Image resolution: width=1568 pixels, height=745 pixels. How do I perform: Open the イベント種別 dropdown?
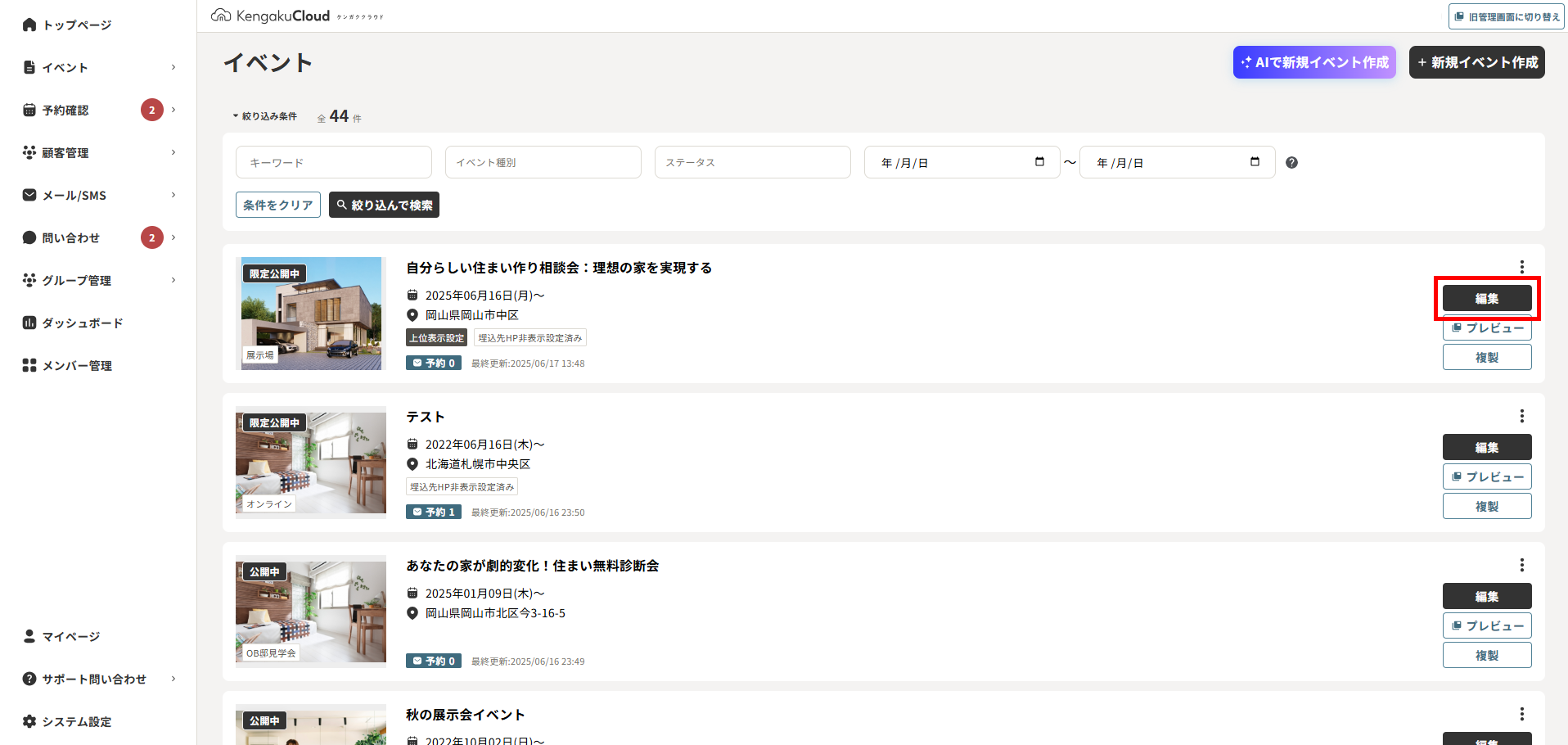543,161
